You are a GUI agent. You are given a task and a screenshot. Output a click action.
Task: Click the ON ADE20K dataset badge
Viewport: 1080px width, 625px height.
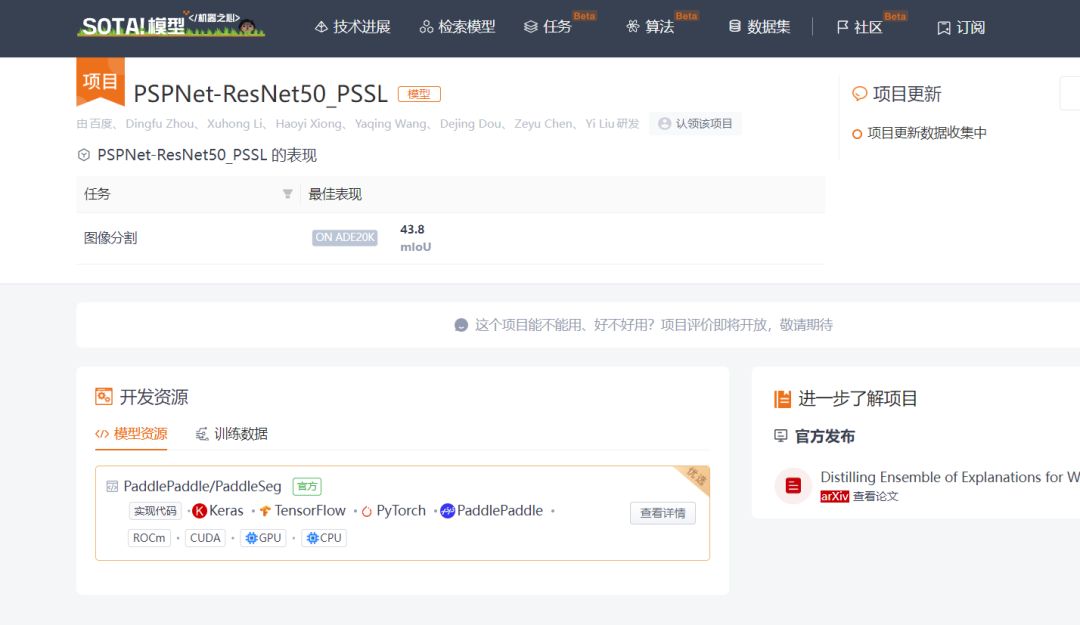[x=344, y=238]
